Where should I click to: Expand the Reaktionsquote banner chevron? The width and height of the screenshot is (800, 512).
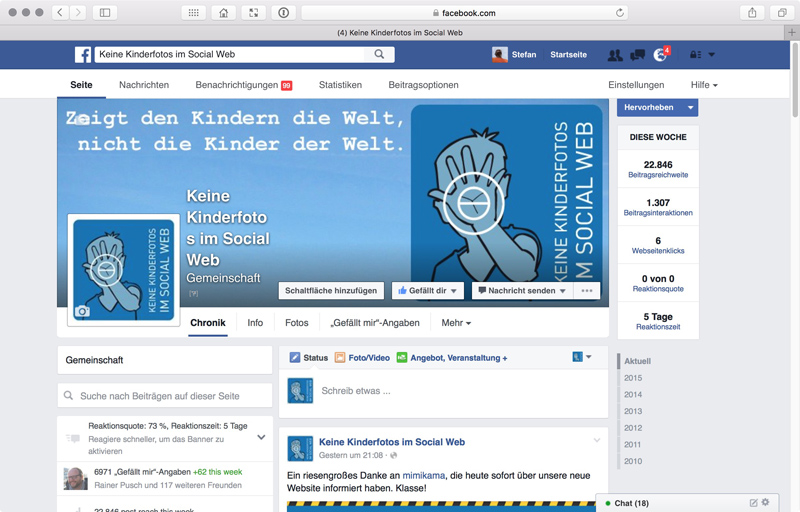point(261,437)
